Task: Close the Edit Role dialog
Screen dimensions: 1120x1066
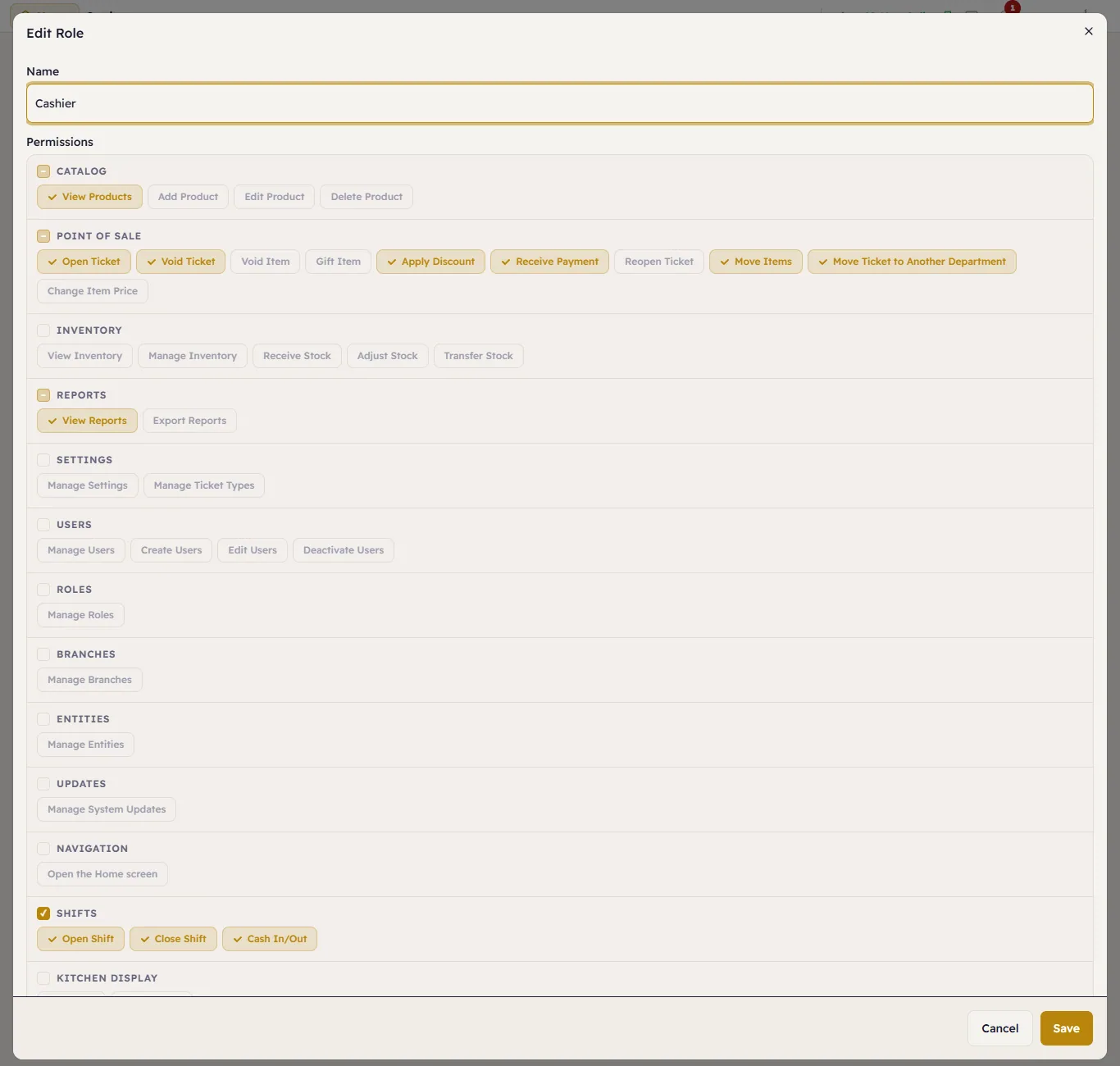Action: click(x=1089, y=31)
